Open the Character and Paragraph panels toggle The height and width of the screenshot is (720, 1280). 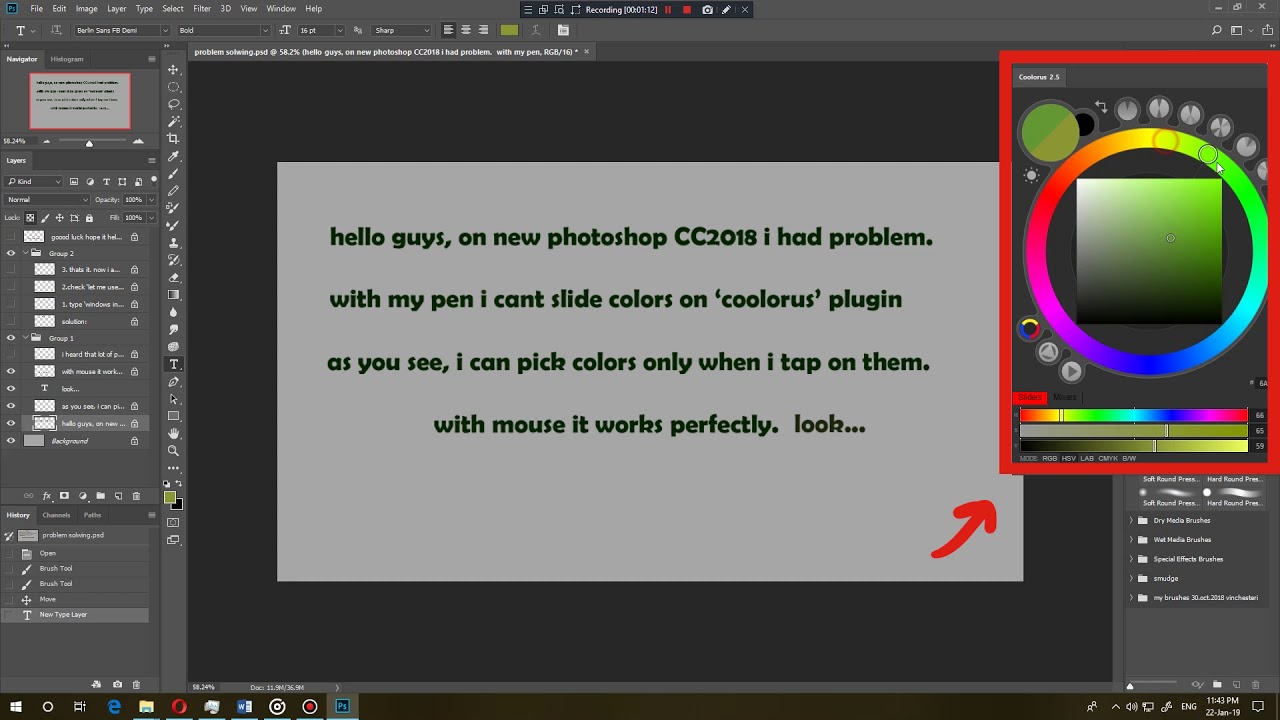(x=563, y=30)
